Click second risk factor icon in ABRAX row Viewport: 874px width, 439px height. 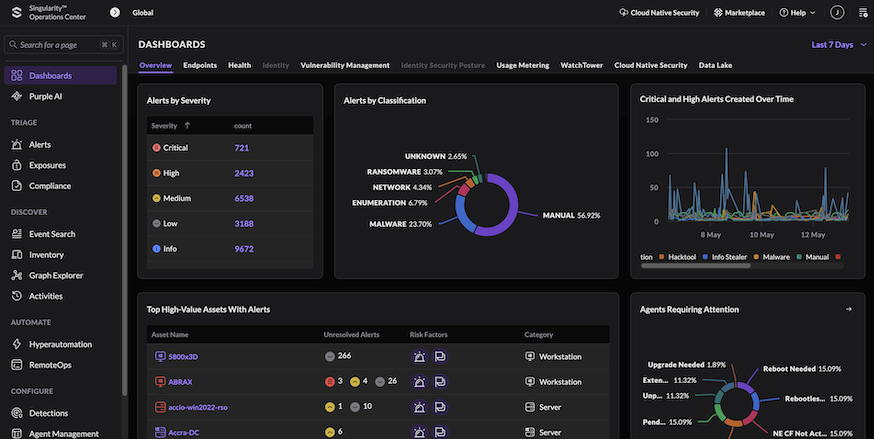(x=440, y=382)
